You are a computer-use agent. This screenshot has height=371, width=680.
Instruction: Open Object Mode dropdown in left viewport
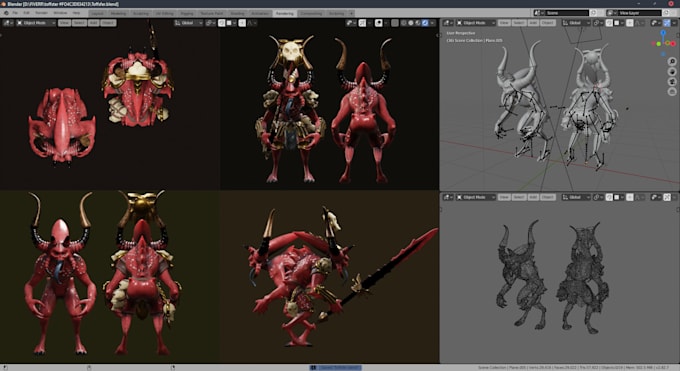tap(36, 23)
